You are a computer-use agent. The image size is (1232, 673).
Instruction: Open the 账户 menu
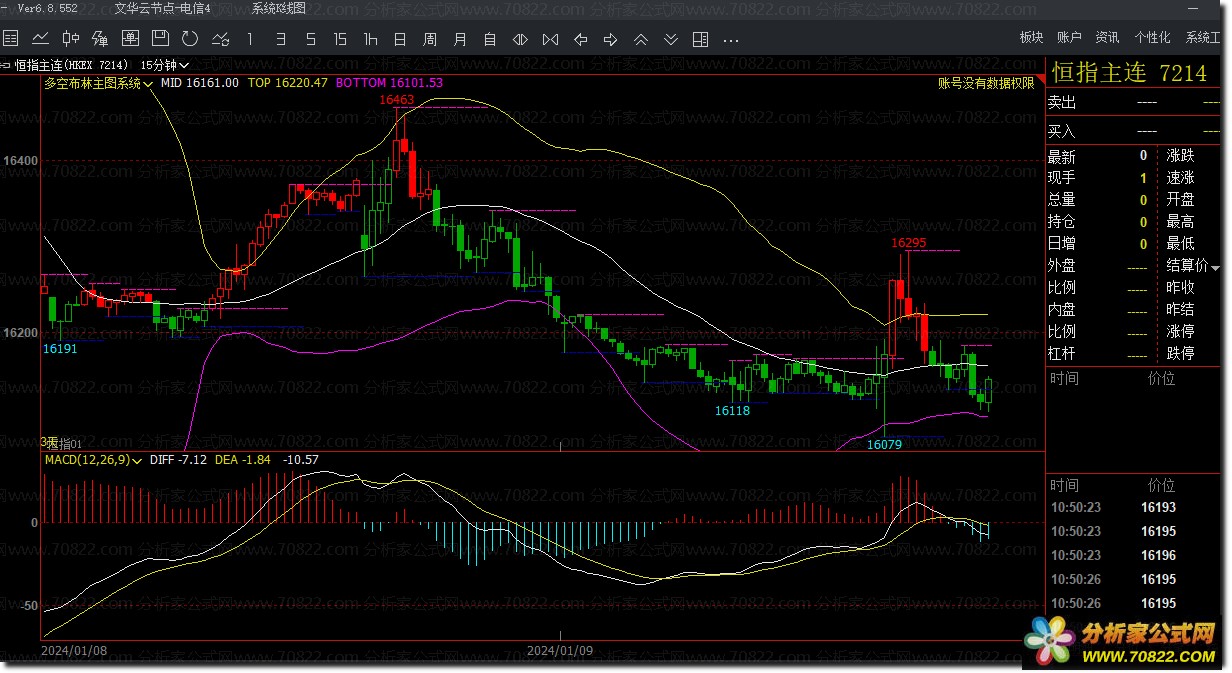click(x=1069, y=37)
